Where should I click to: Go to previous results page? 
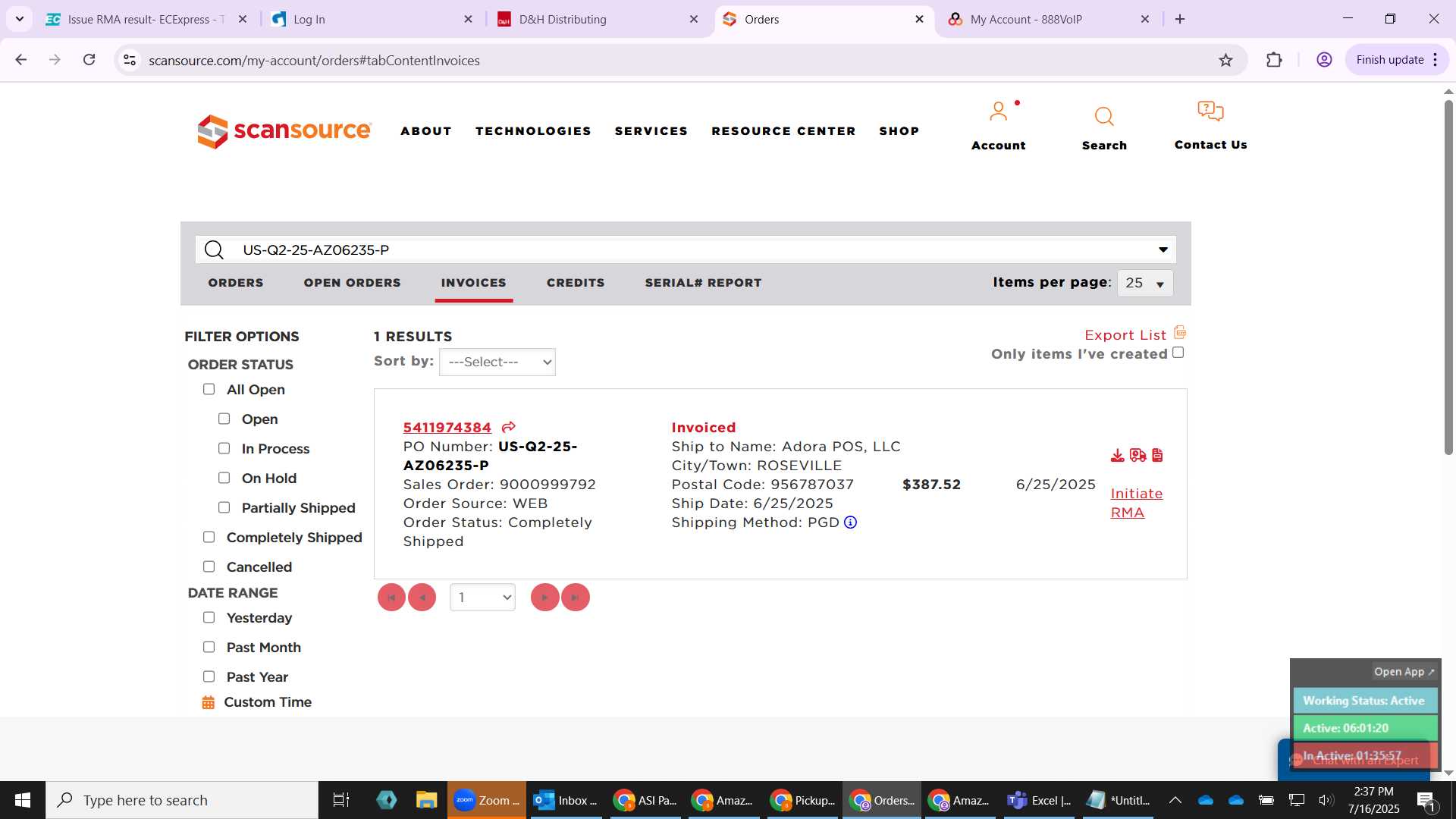tap(422, 598)
